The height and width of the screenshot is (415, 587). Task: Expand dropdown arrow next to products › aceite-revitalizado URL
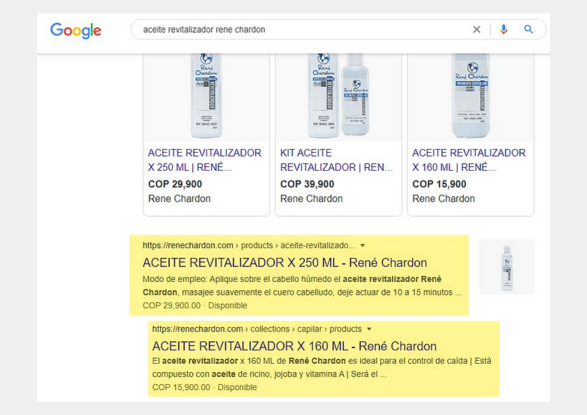pyautogui.click(x=362, y=245)
